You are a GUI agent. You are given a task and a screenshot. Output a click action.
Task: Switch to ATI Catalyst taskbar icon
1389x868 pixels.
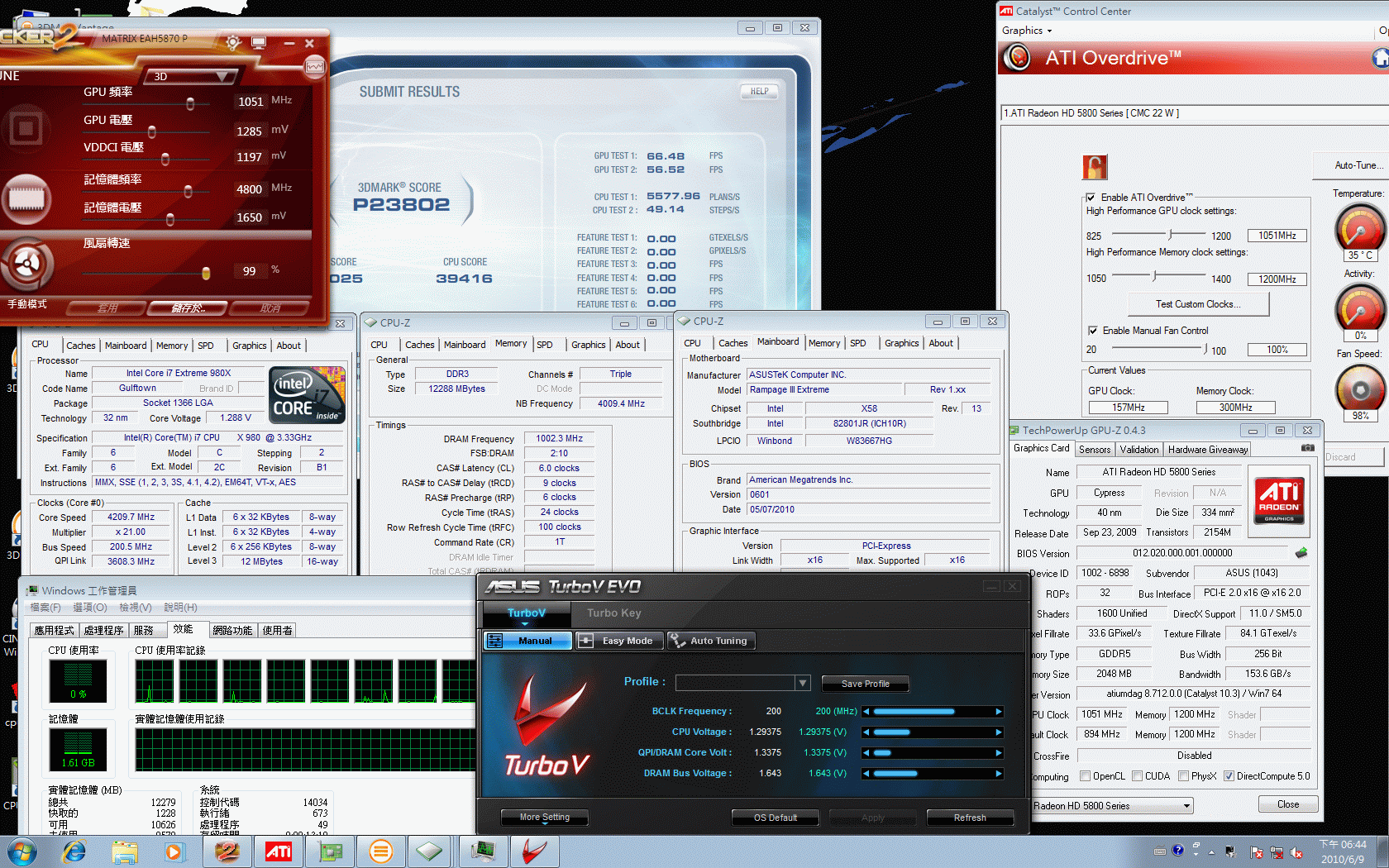(x=278, y=851)
